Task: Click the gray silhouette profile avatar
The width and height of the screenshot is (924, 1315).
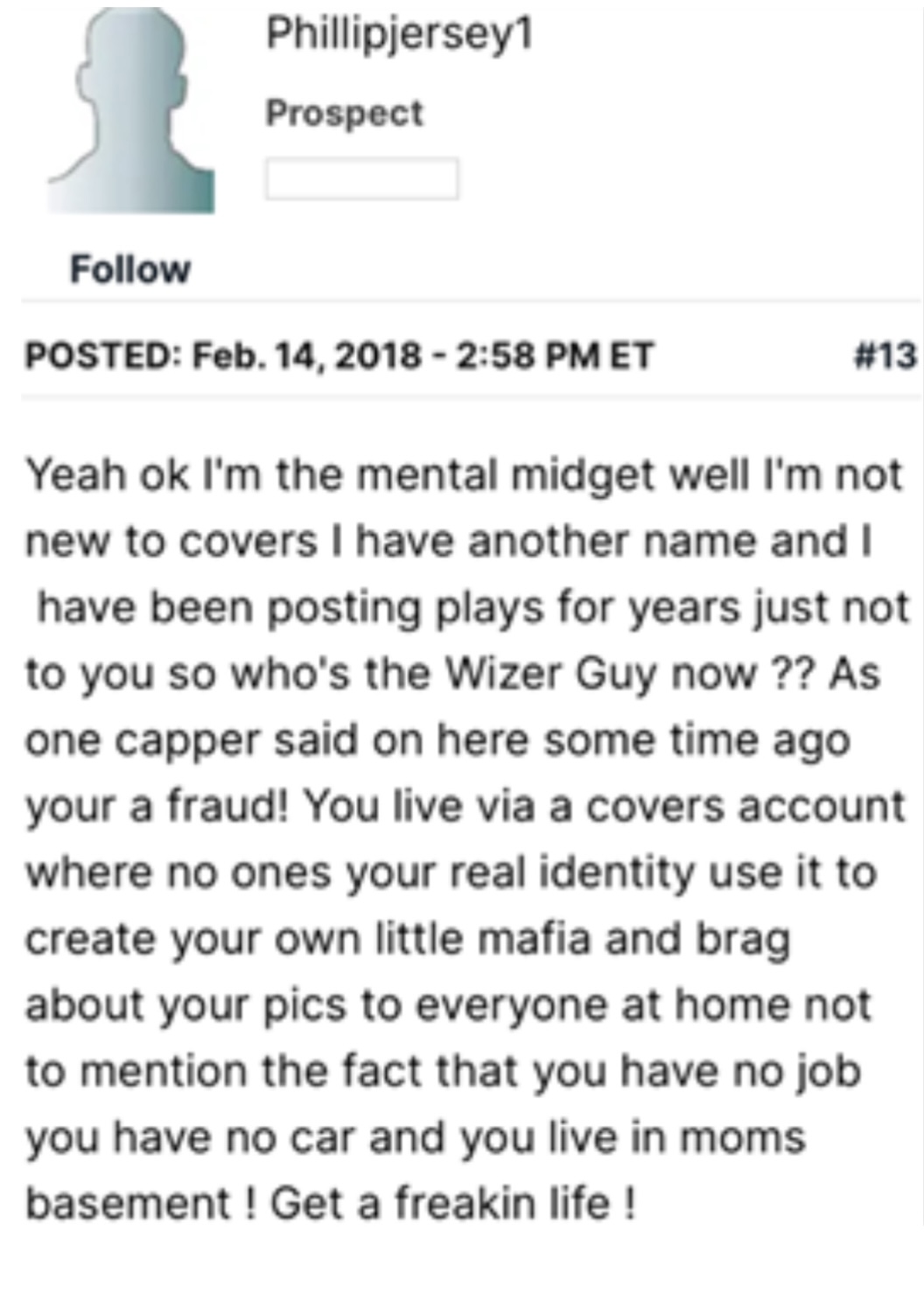Action: [x=131, y=114]
